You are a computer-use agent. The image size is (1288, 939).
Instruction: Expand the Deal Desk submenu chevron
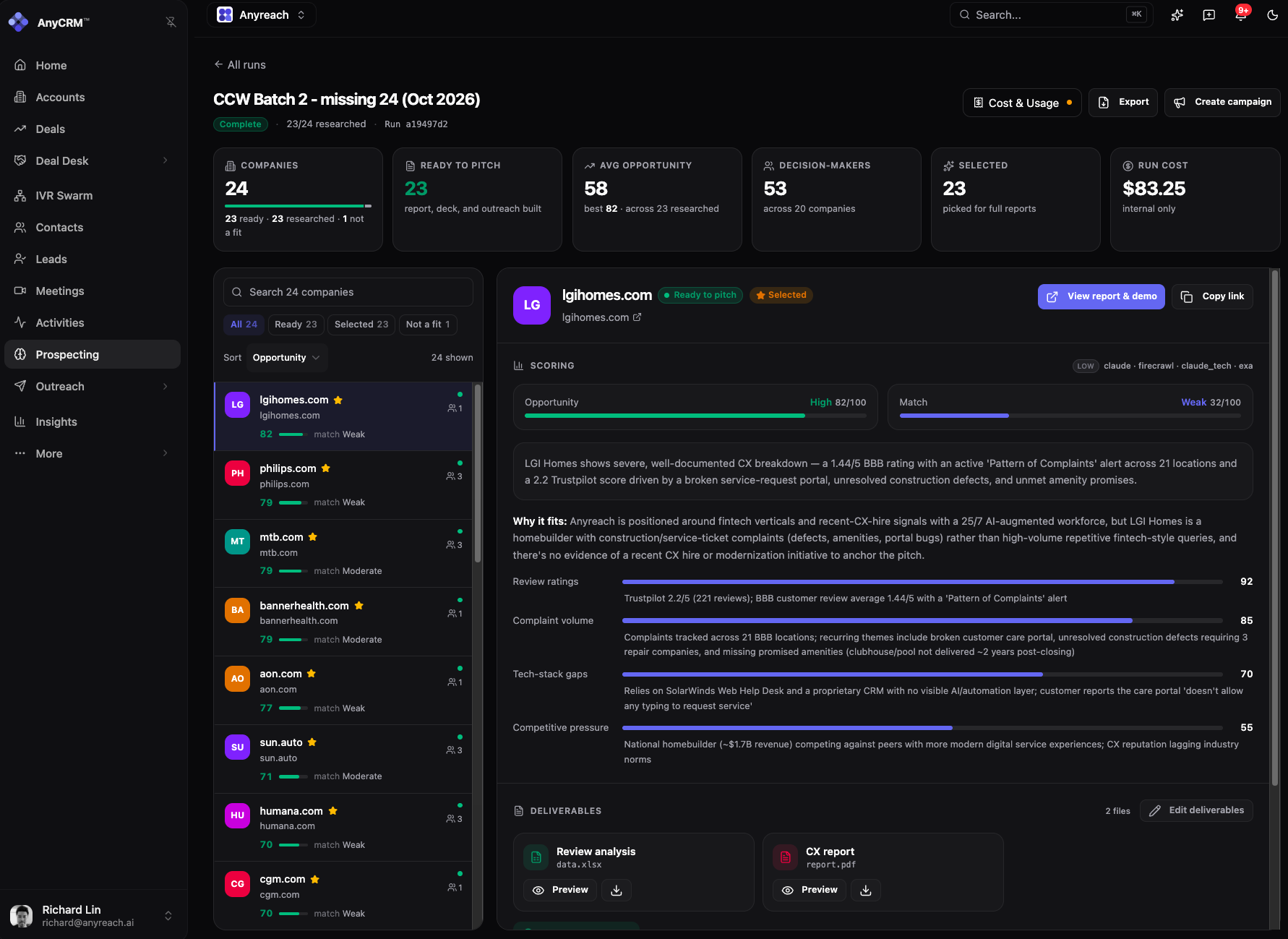(166, 160)
